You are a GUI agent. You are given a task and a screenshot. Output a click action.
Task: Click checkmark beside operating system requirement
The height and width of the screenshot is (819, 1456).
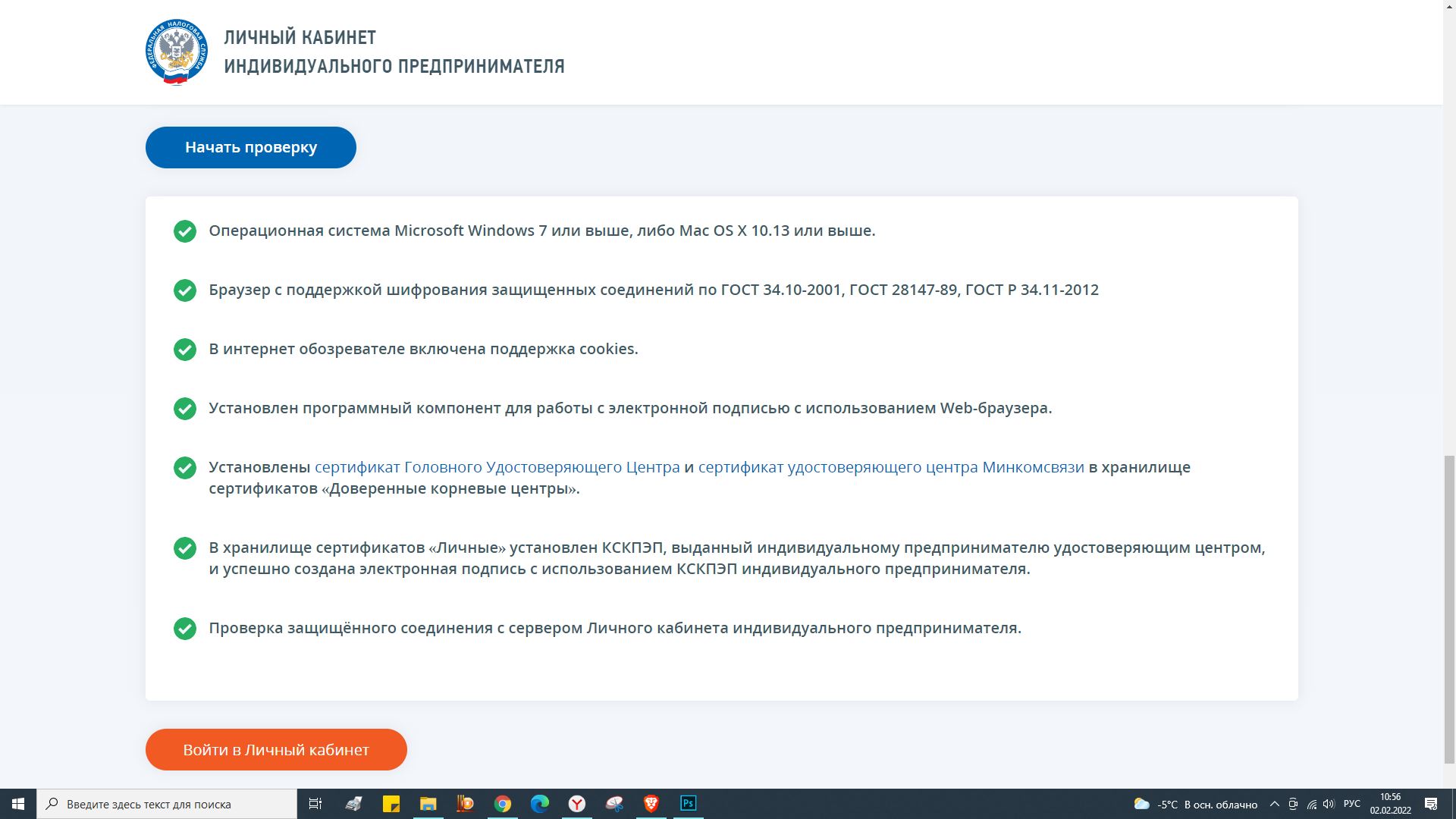[x=185, y=231]
